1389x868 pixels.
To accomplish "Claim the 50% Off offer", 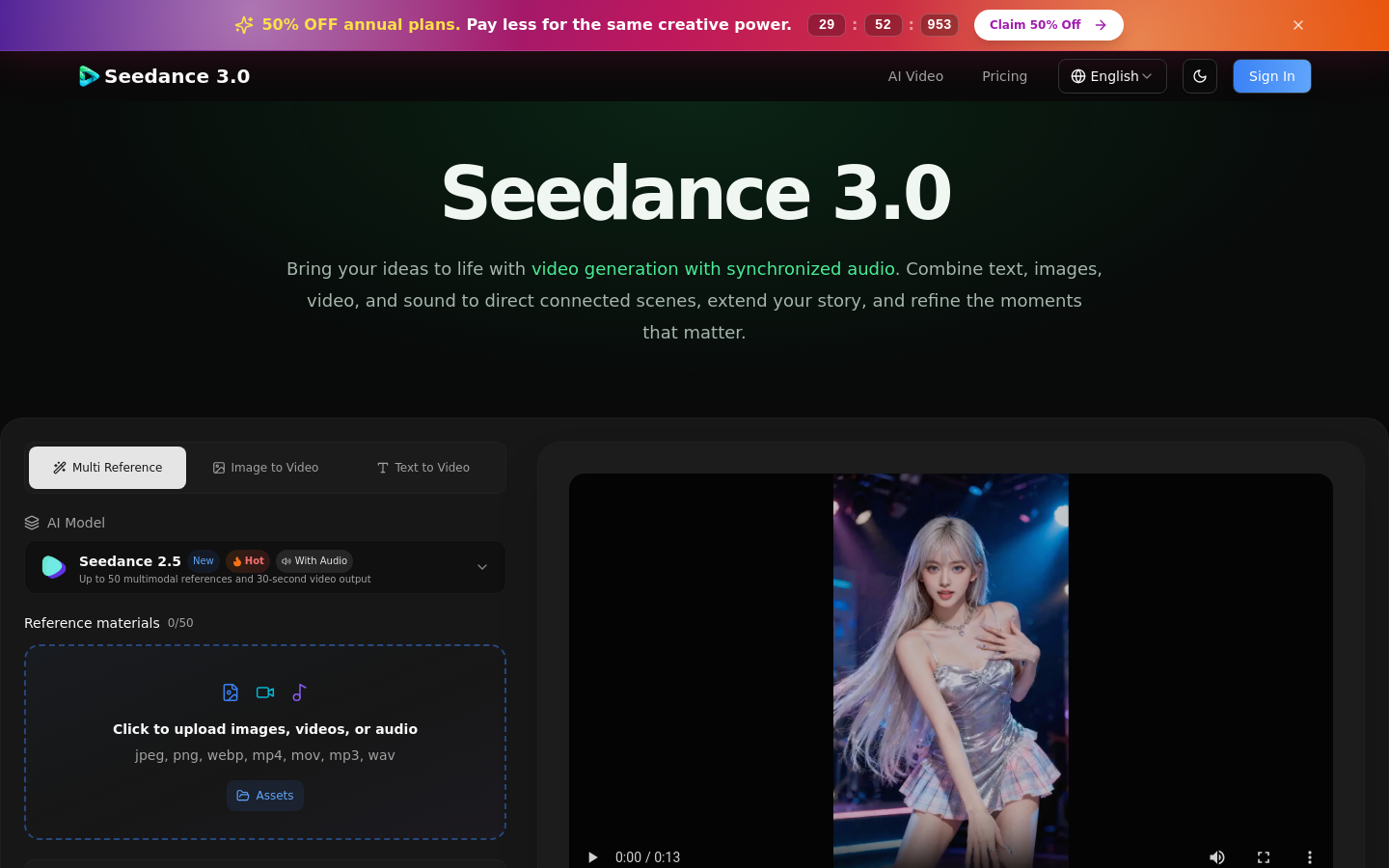I will coord(1049,25).
